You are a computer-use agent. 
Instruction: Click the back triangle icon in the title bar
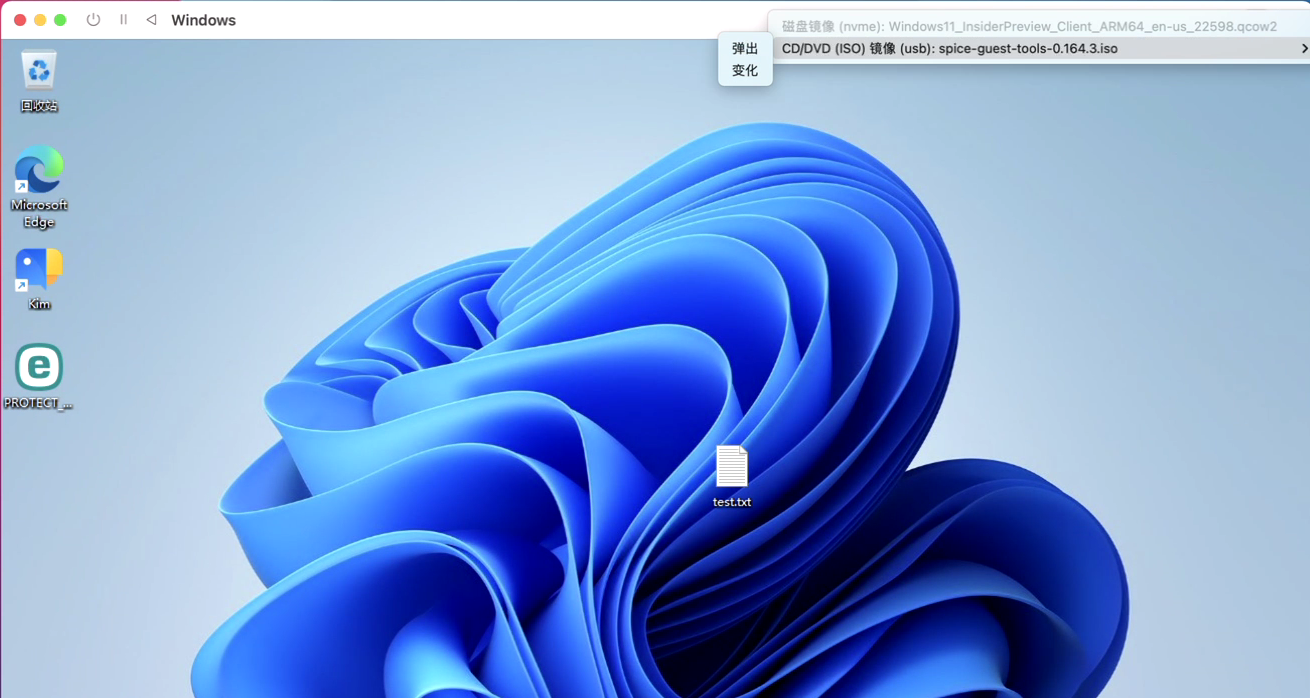151,20
